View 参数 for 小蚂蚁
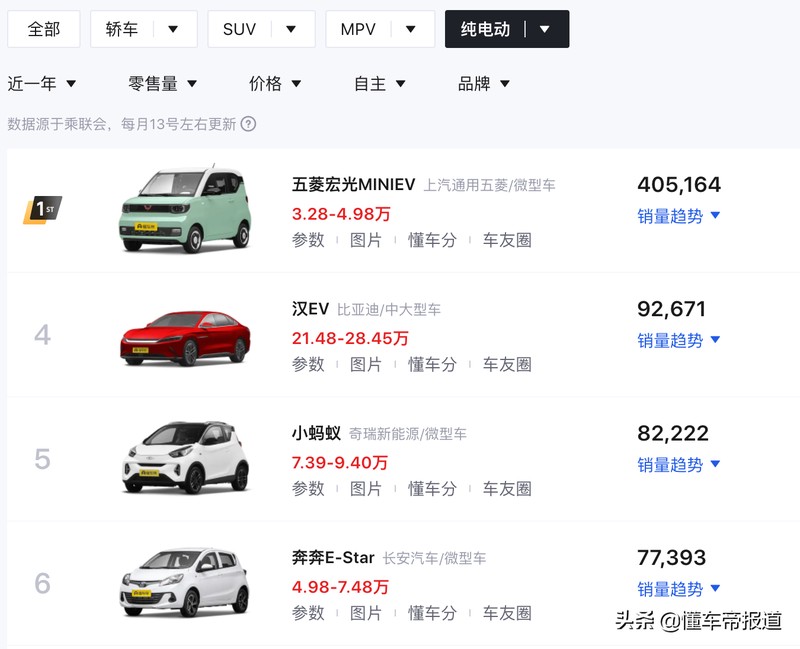The image size is (800, 649). click(x=308, y=489)
